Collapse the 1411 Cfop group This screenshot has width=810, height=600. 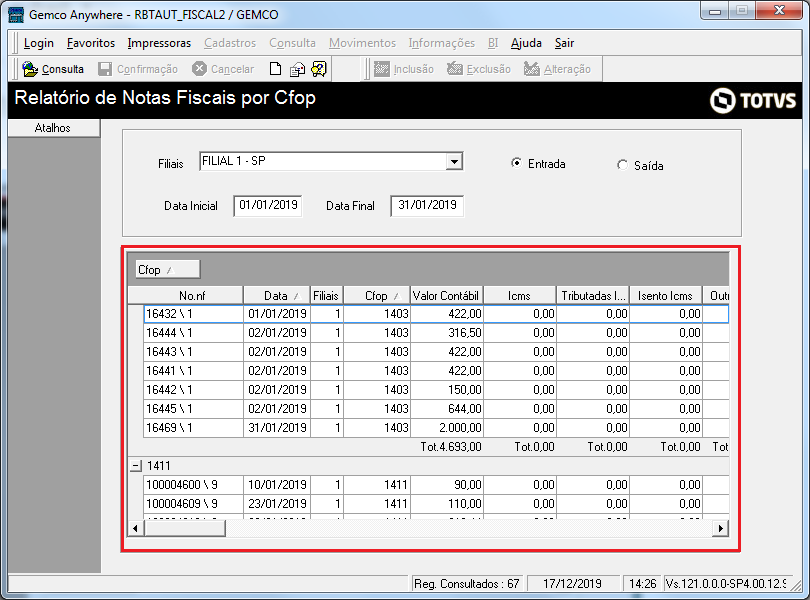pos(135,466)
